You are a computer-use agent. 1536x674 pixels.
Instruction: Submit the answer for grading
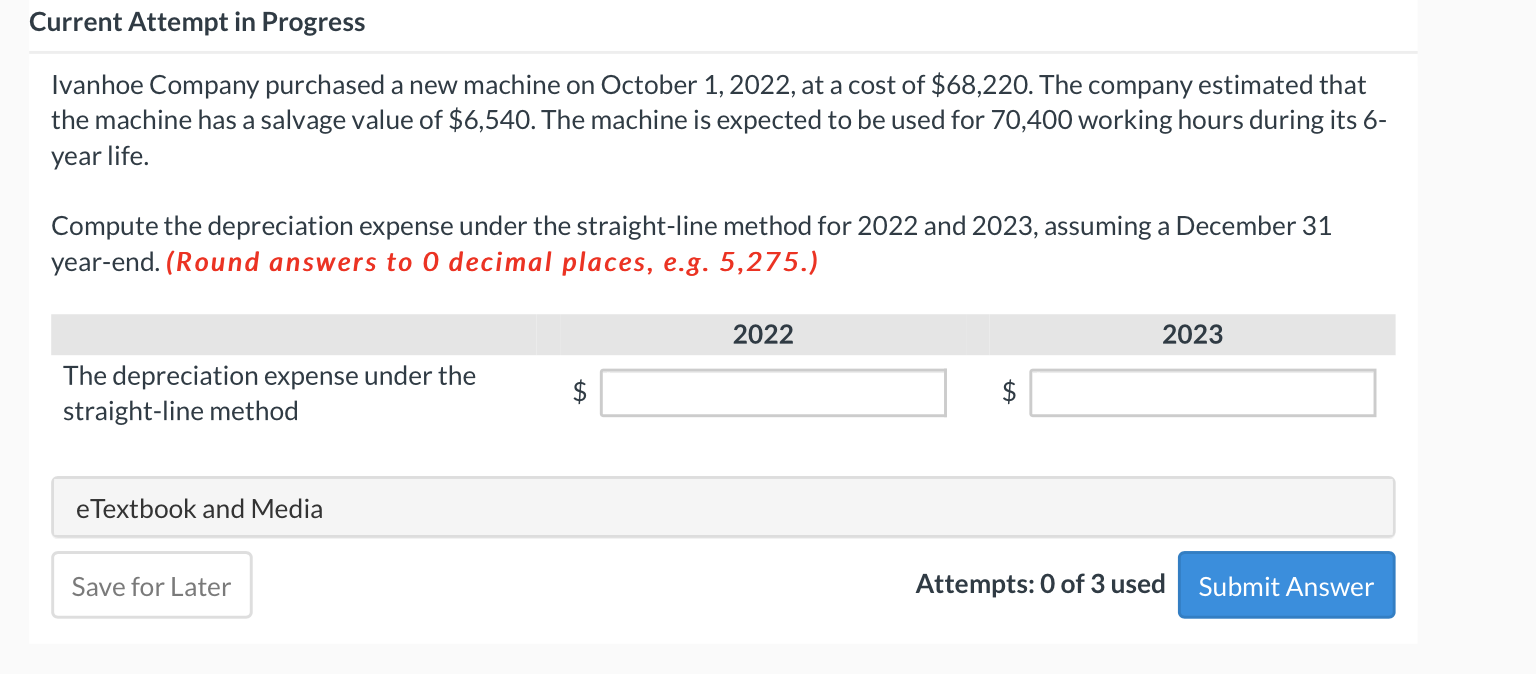point(1286,585)
